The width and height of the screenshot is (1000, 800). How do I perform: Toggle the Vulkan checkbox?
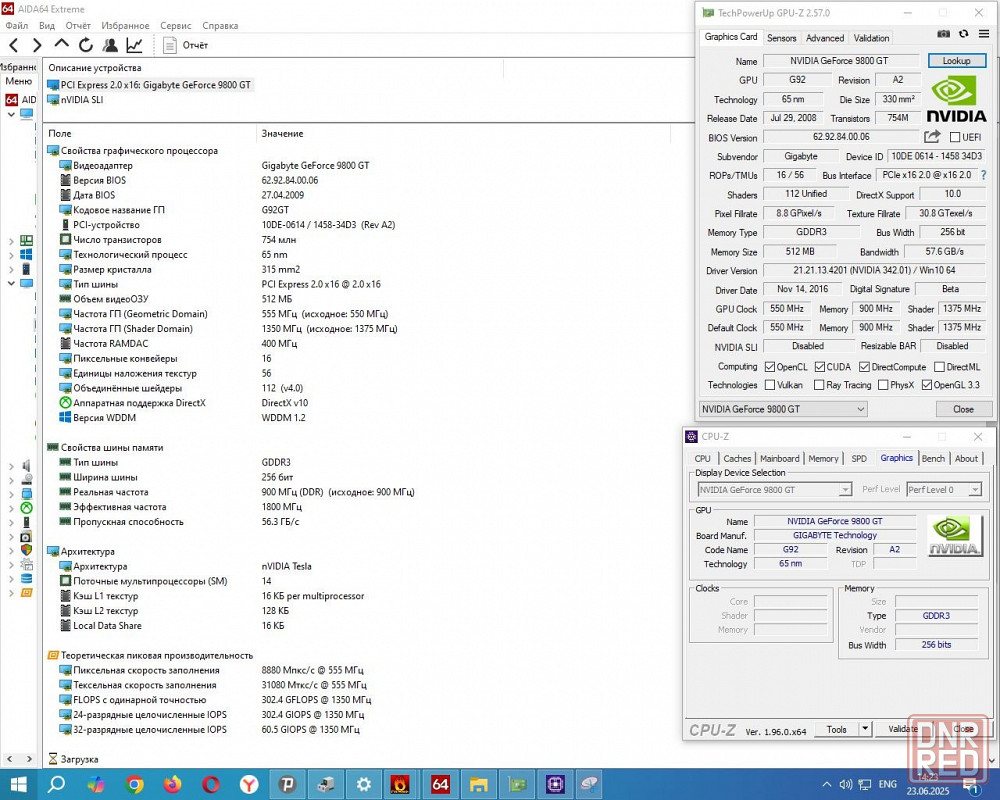click(x=770, y=385)
